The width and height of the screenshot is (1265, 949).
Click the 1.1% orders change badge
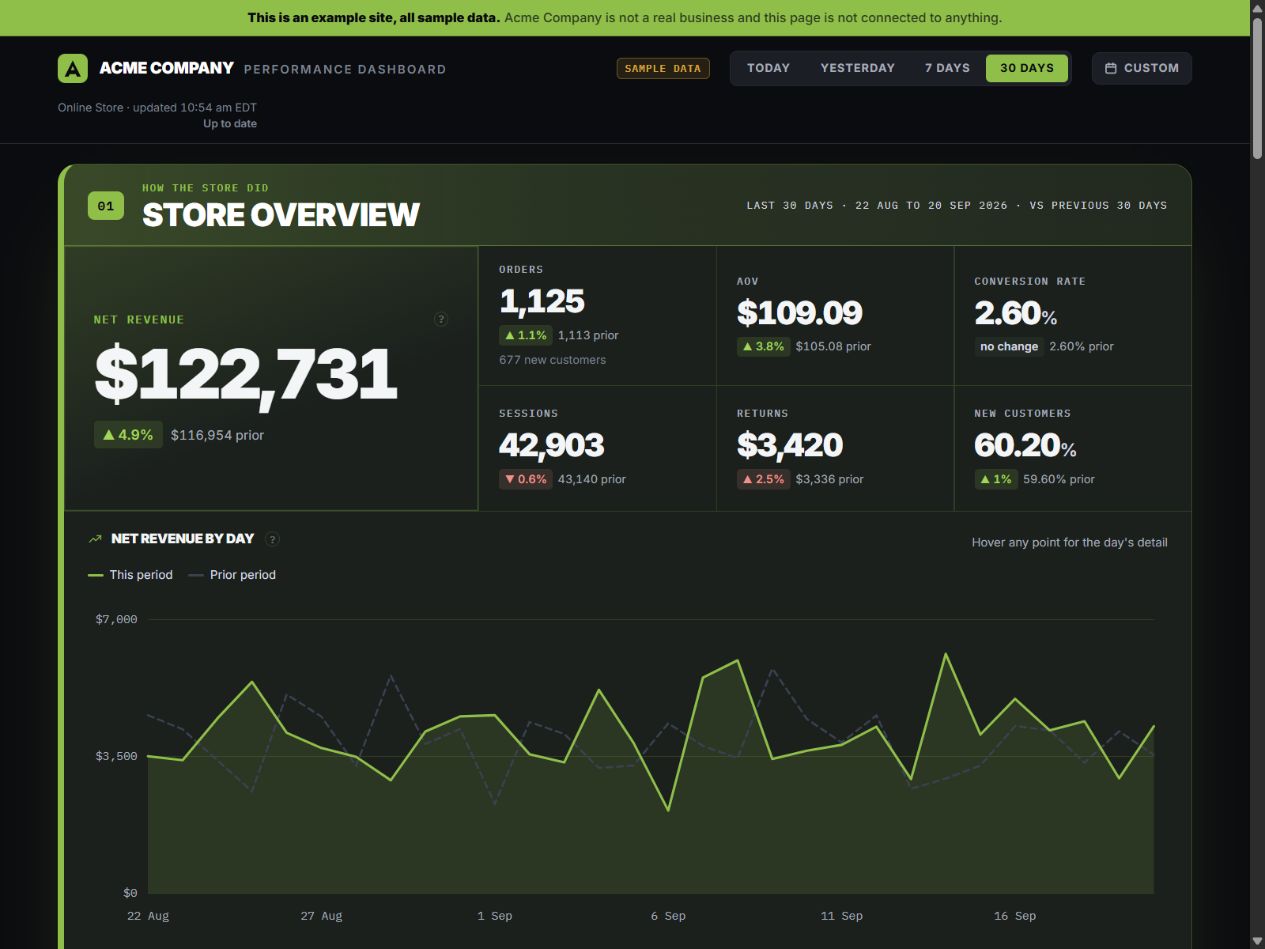click(x=525, y=335)
